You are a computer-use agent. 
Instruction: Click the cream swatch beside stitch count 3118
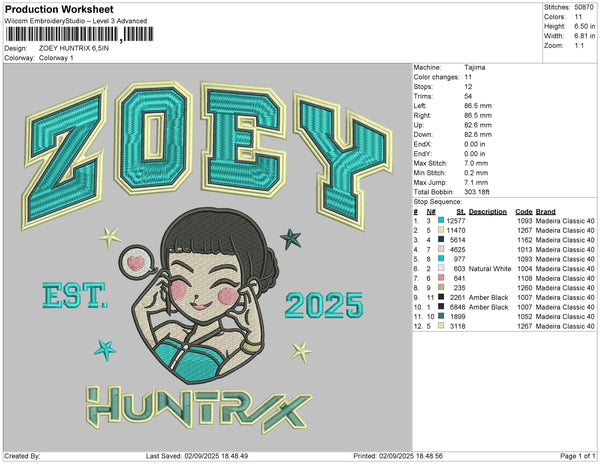pos(441,326)
